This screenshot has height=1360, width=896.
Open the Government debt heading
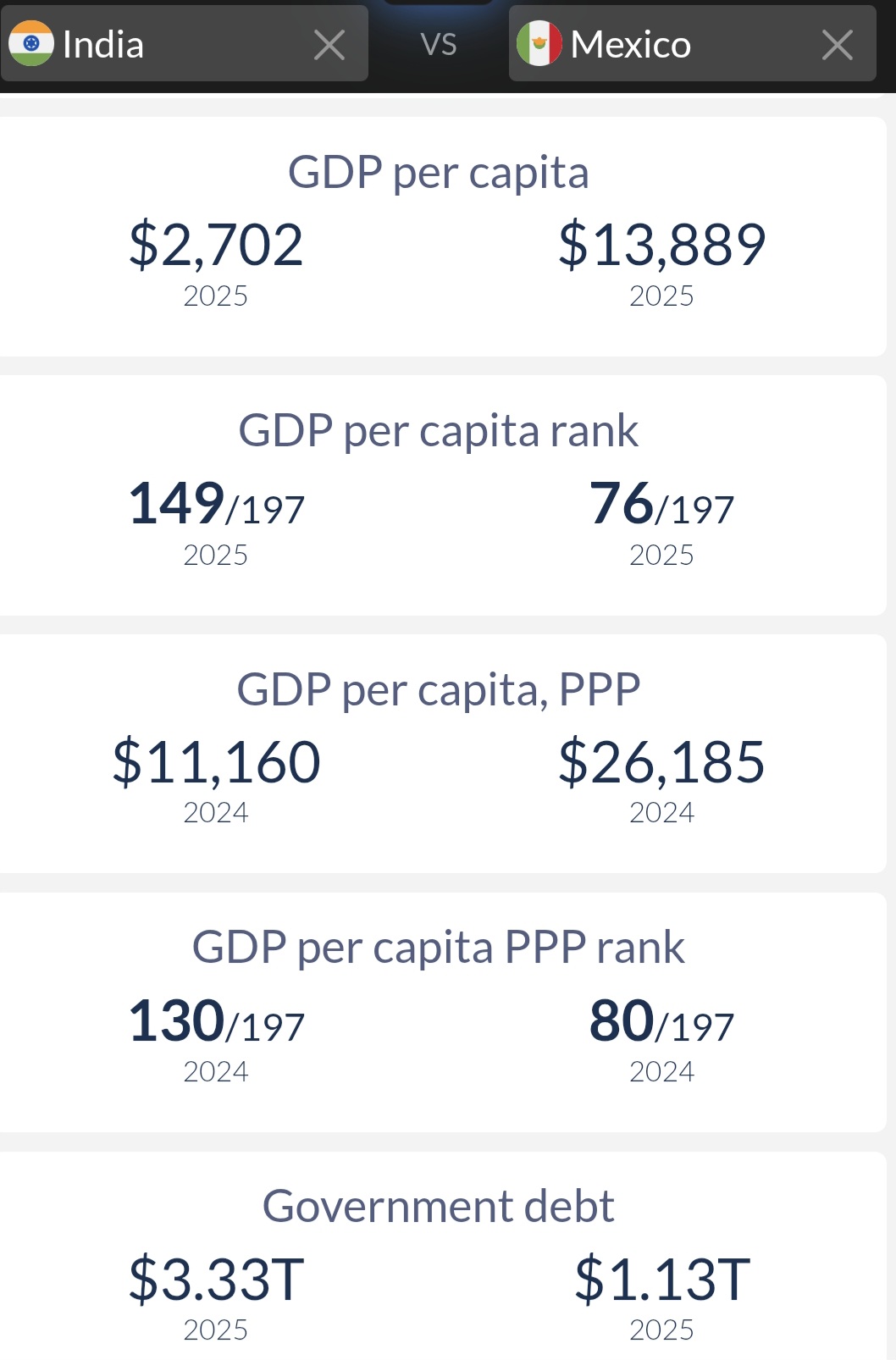[439, 1206]
